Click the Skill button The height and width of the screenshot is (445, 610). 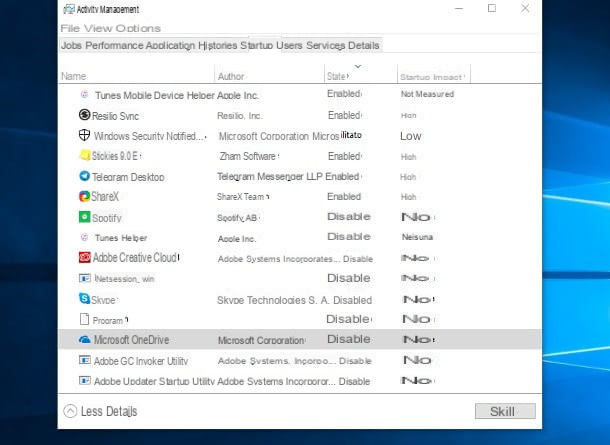coord(505,411)
